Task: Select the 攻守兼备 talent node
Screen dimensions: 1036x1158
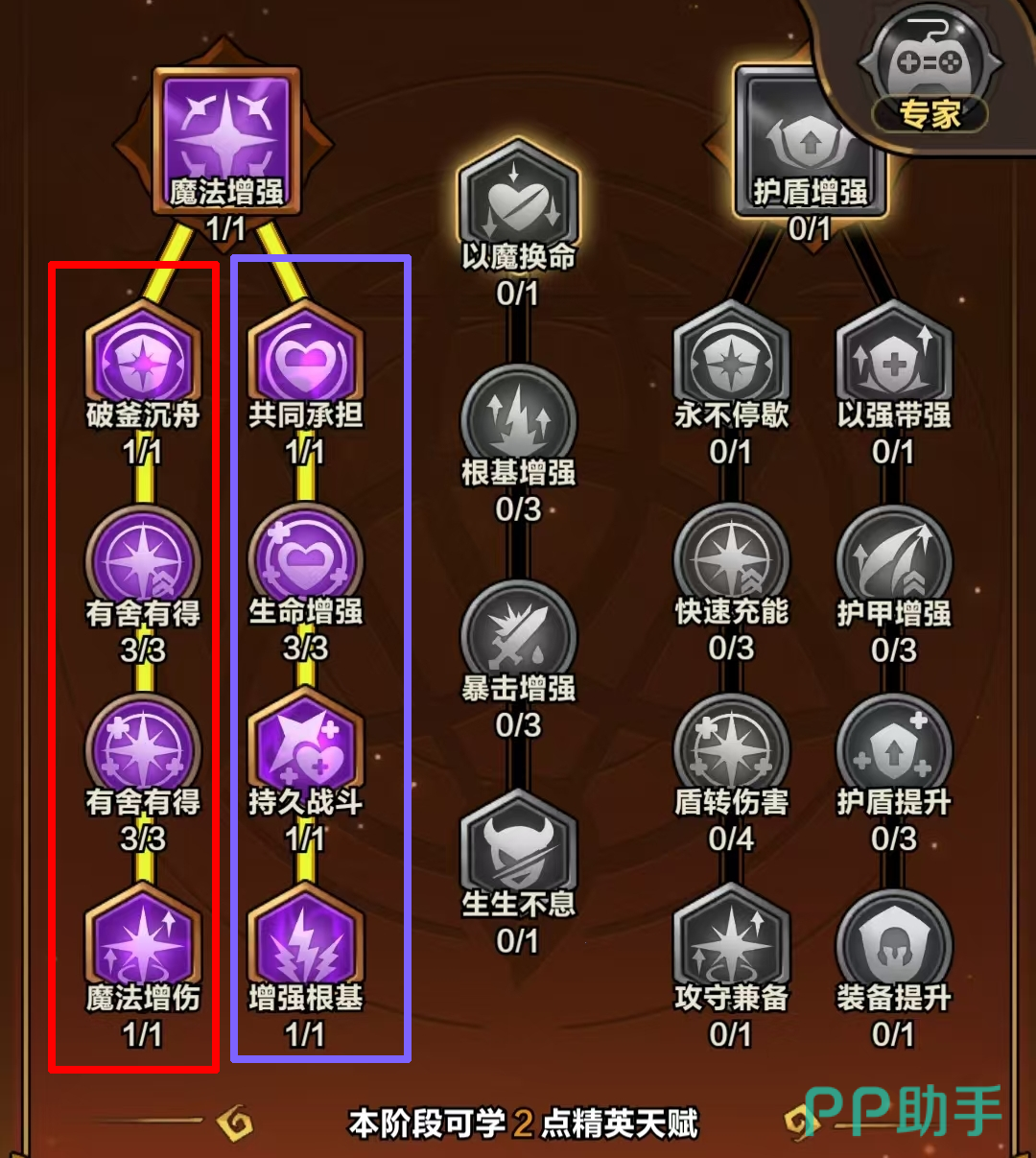Action: (x=731, y=941)
